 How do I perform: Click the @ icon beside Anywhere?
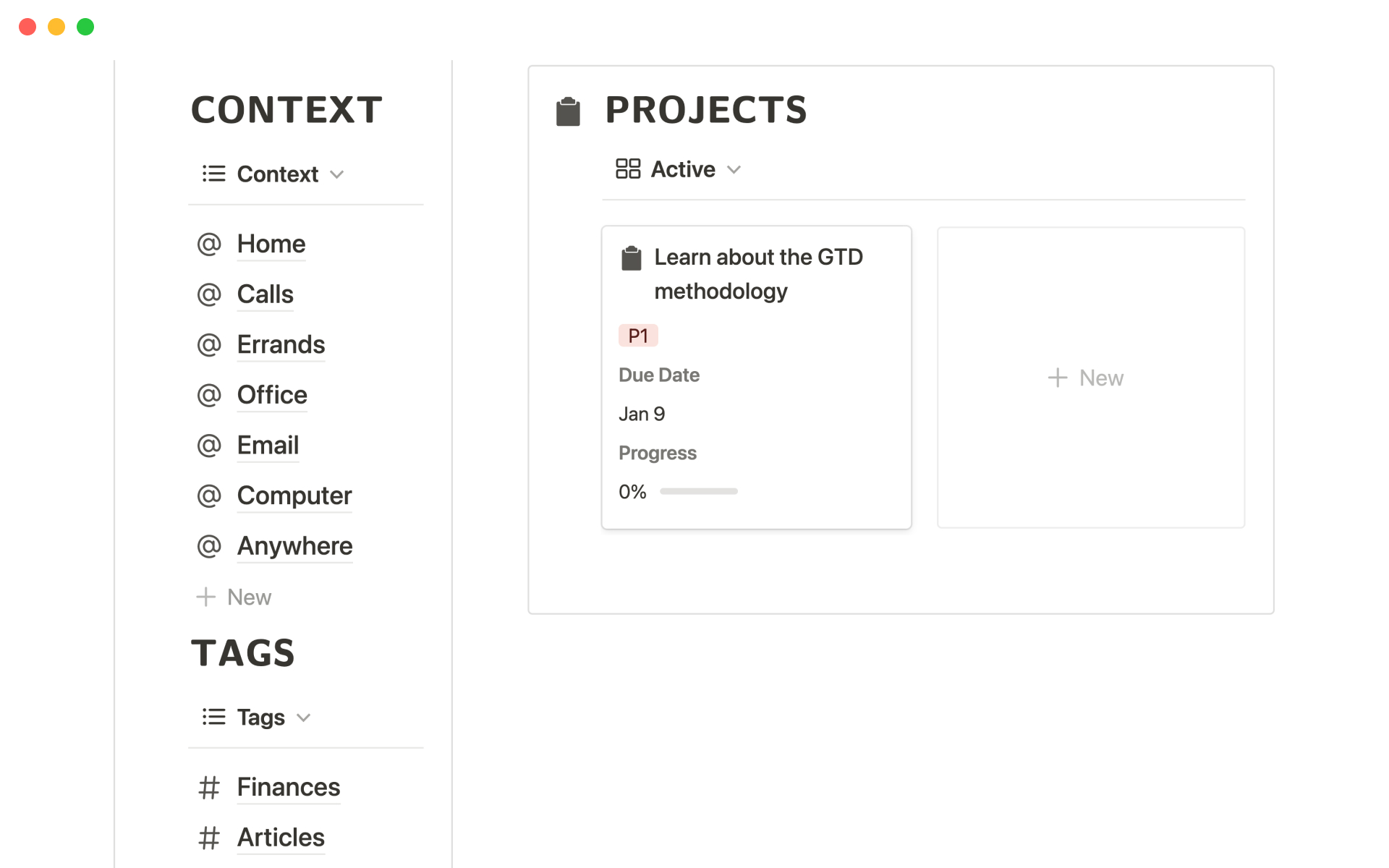tap(209, 546)
